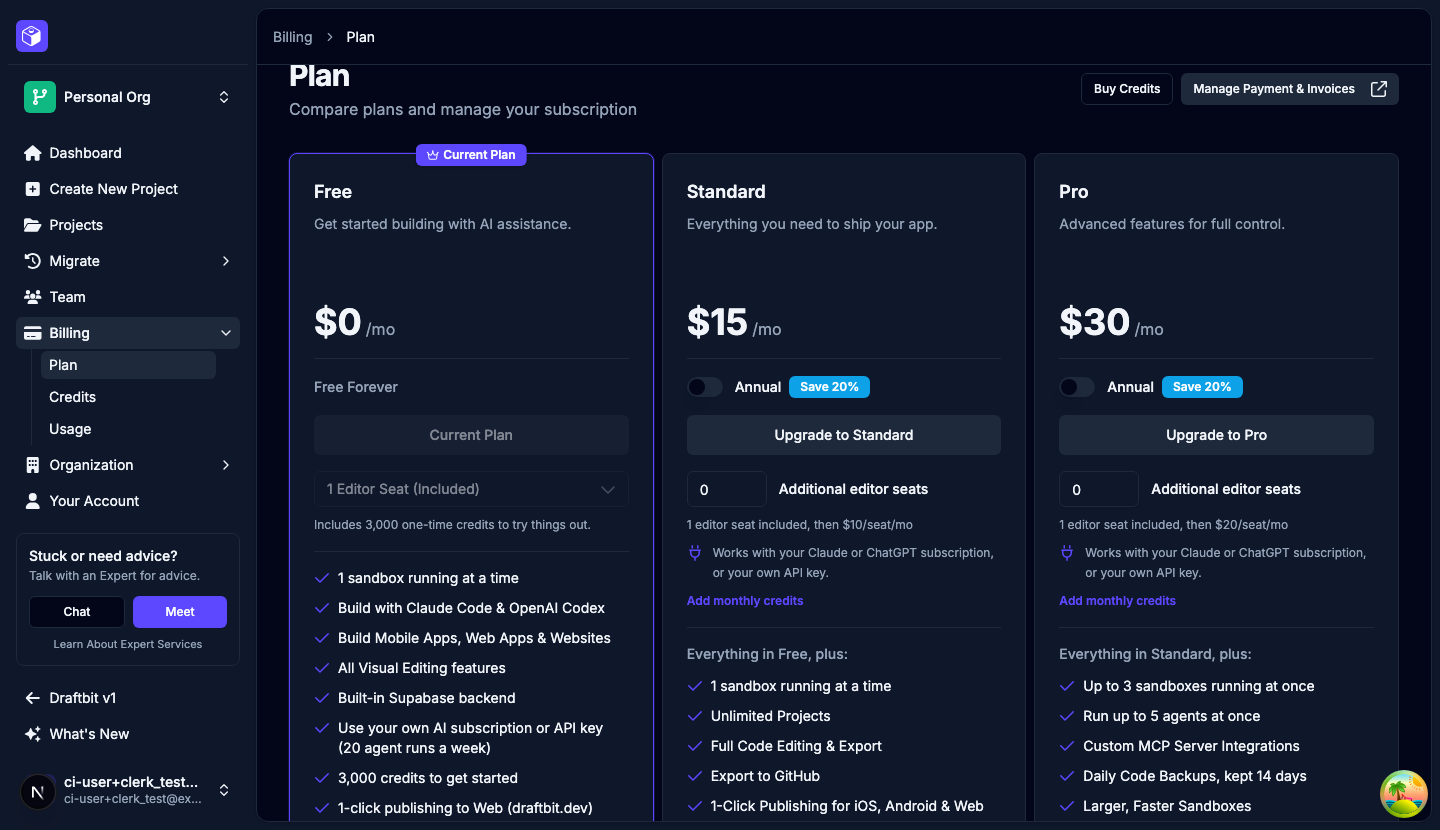The width and height of the screenshot is (1440, 830).
Task: Click the tropical island chat widget icon
Action: (x=1404, y=794)
